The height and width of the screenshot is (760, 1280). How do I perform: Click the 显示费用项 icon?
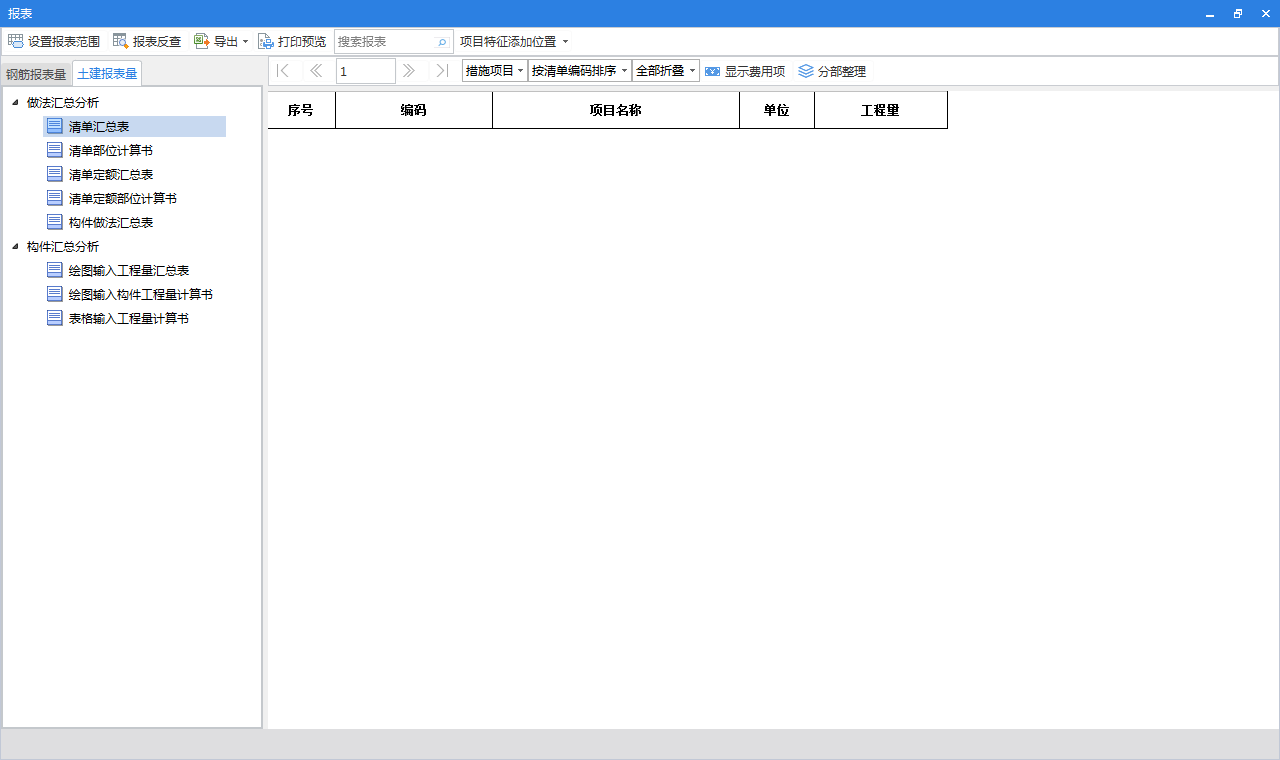(712, 71)
